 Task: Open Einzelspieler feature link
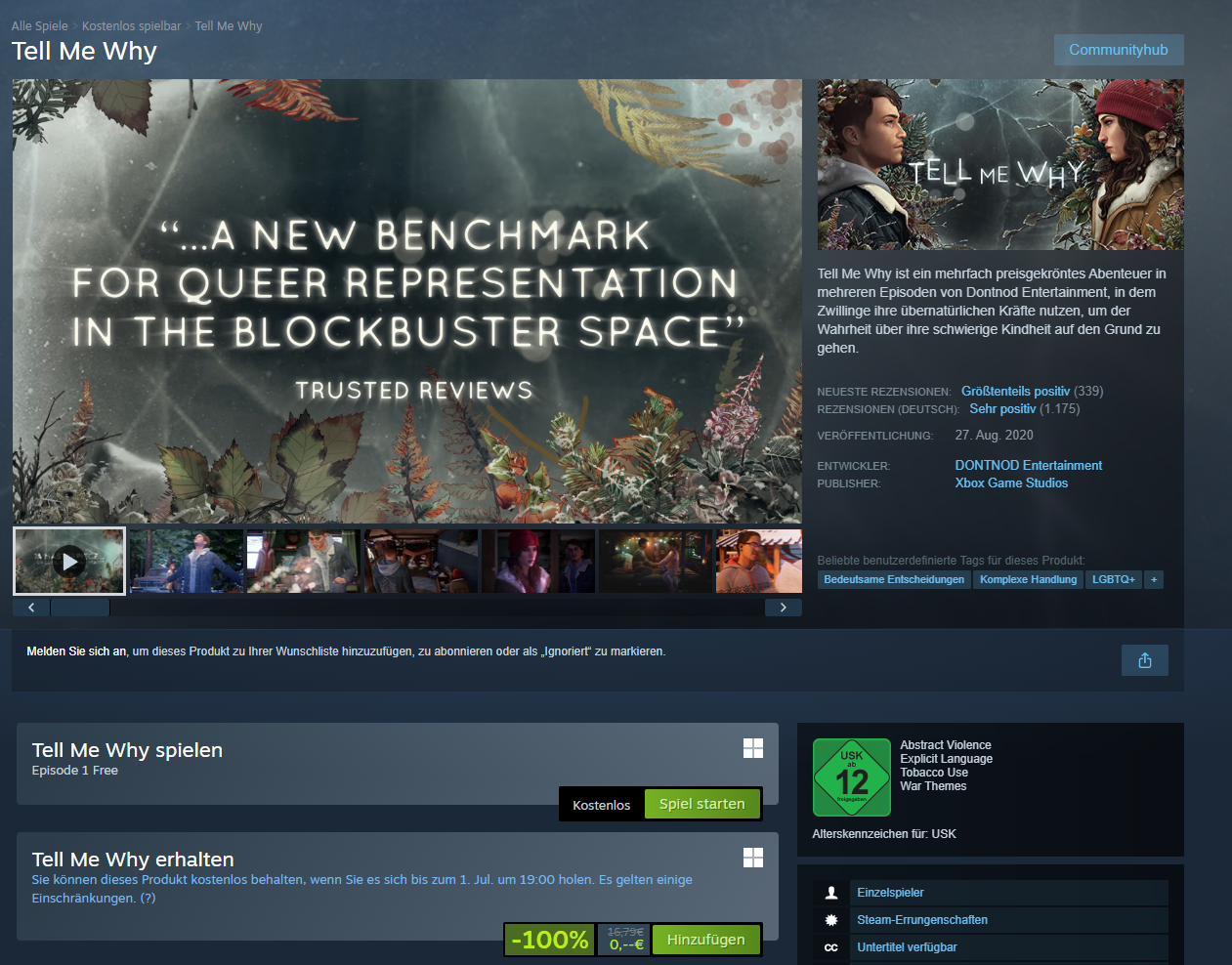[890, 893]
